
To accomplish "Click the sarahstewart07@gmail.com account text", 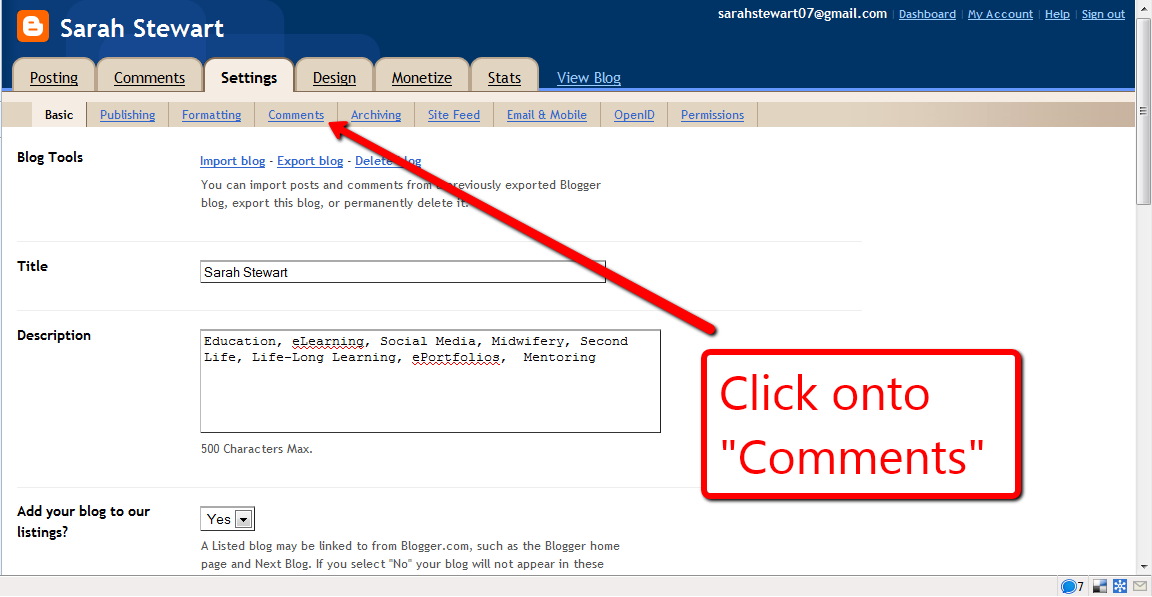I will pyautogui.click(x=802, y=13).
